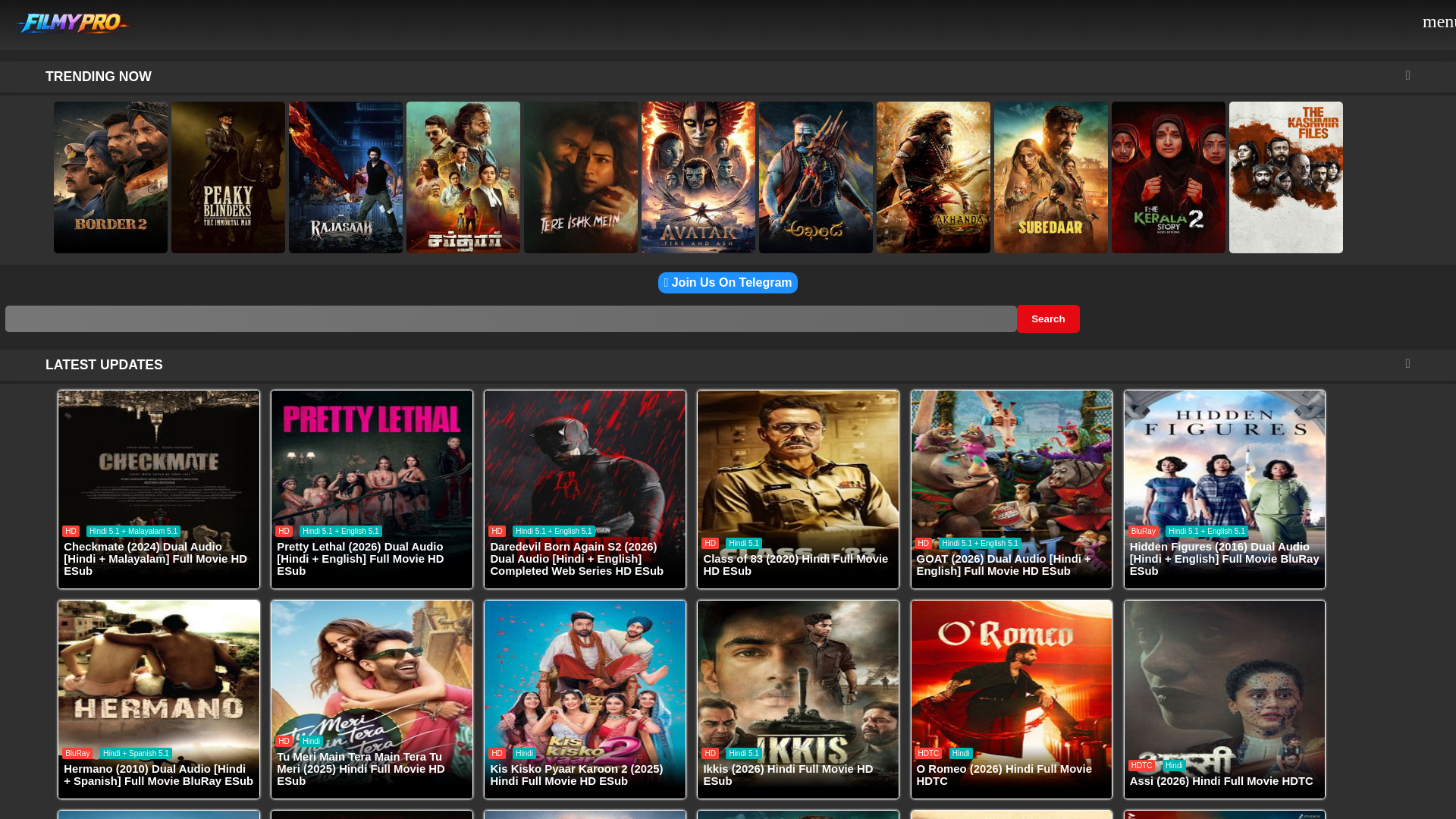Open the menu at top right
1456x819 pixels.
point(1439,21)
